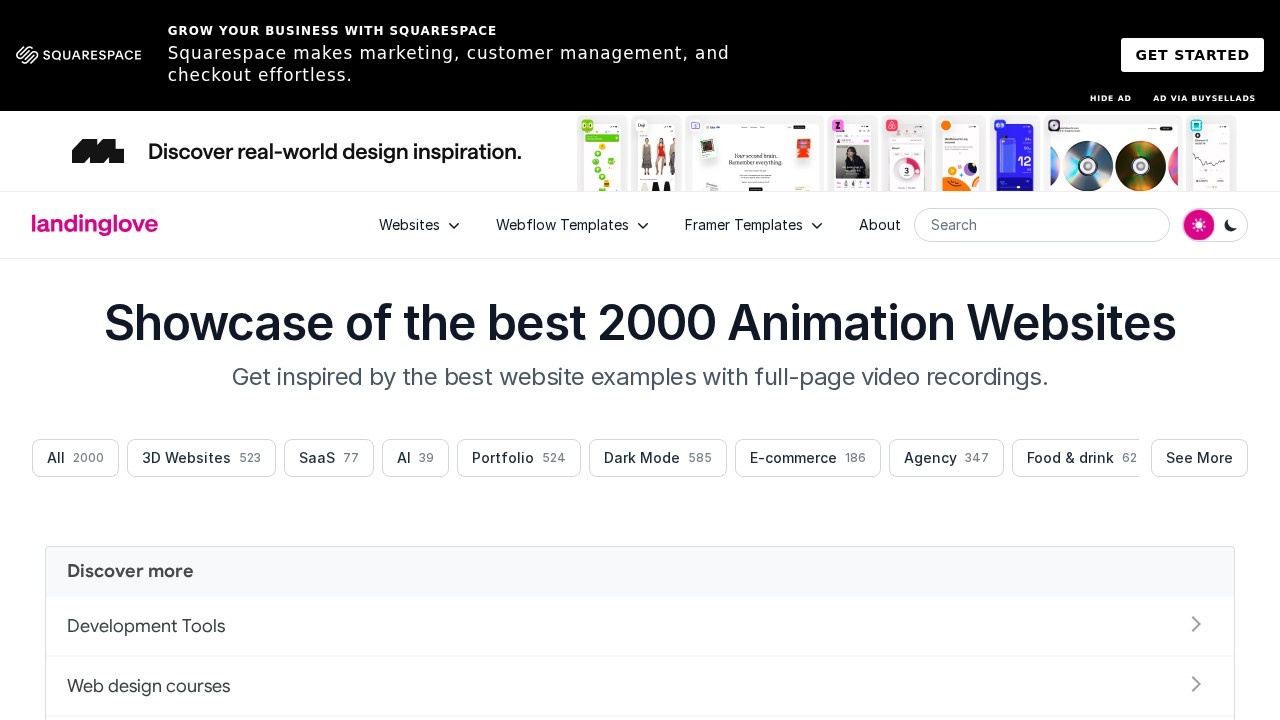Viewport: 1280px width, 720px height.
Task: Open the Webflow Templates dropdown
Action: point(572,225)
